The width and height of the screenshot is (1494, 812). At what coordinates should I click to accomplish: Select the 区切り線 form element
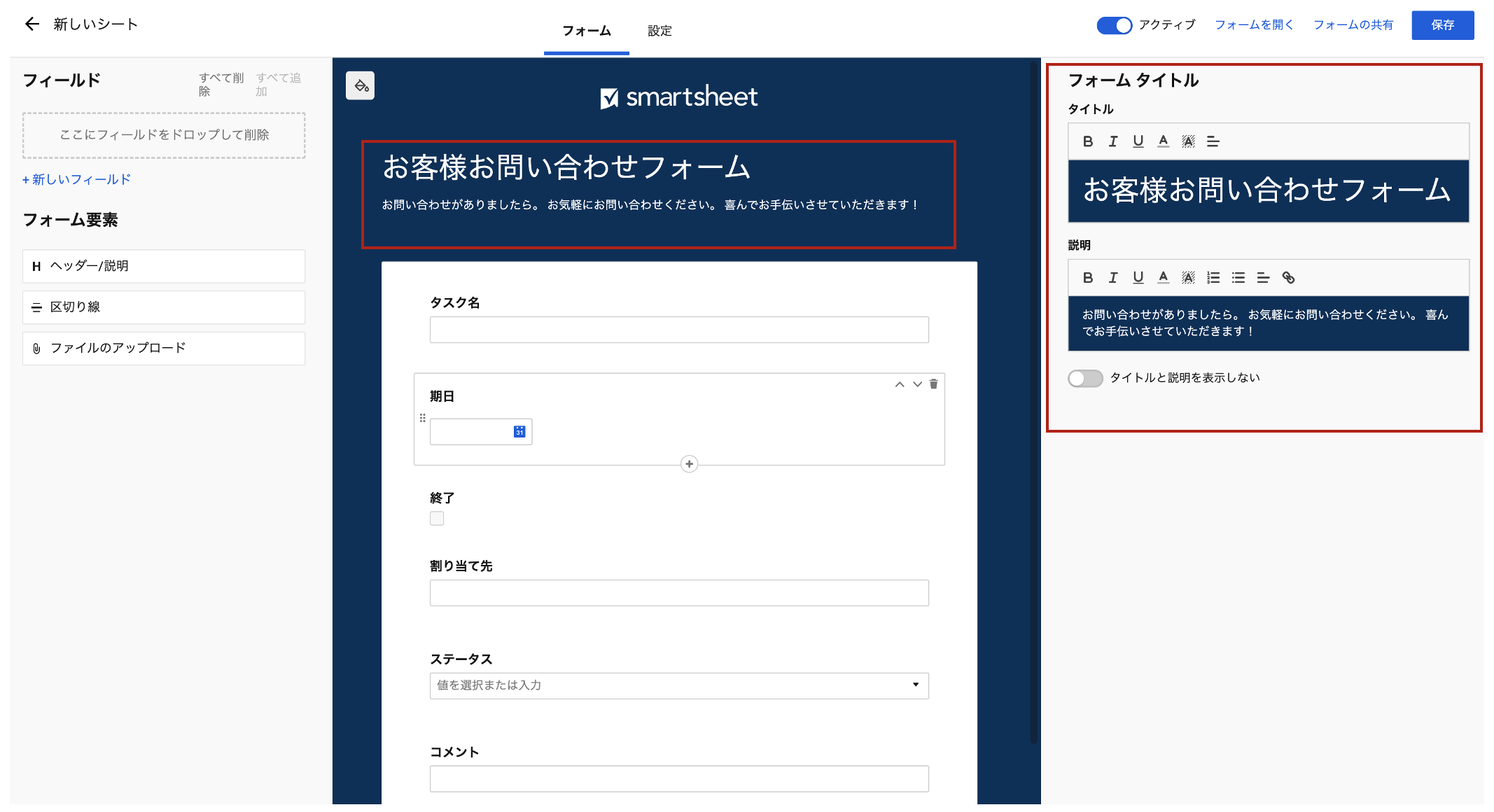(164, 307)
